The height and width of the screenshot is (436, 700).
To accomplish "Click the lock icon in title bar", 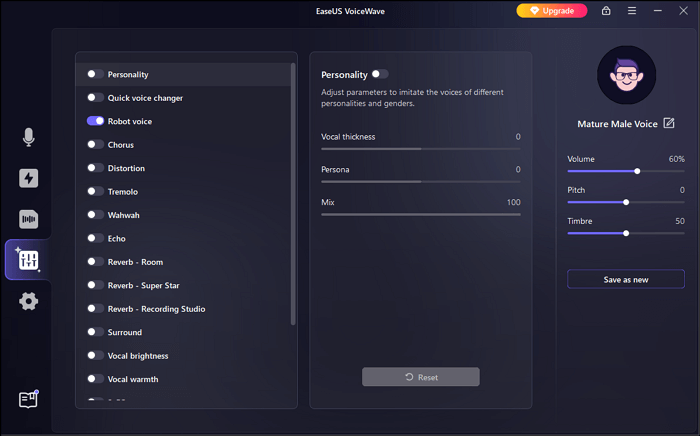I will [606, 11].
